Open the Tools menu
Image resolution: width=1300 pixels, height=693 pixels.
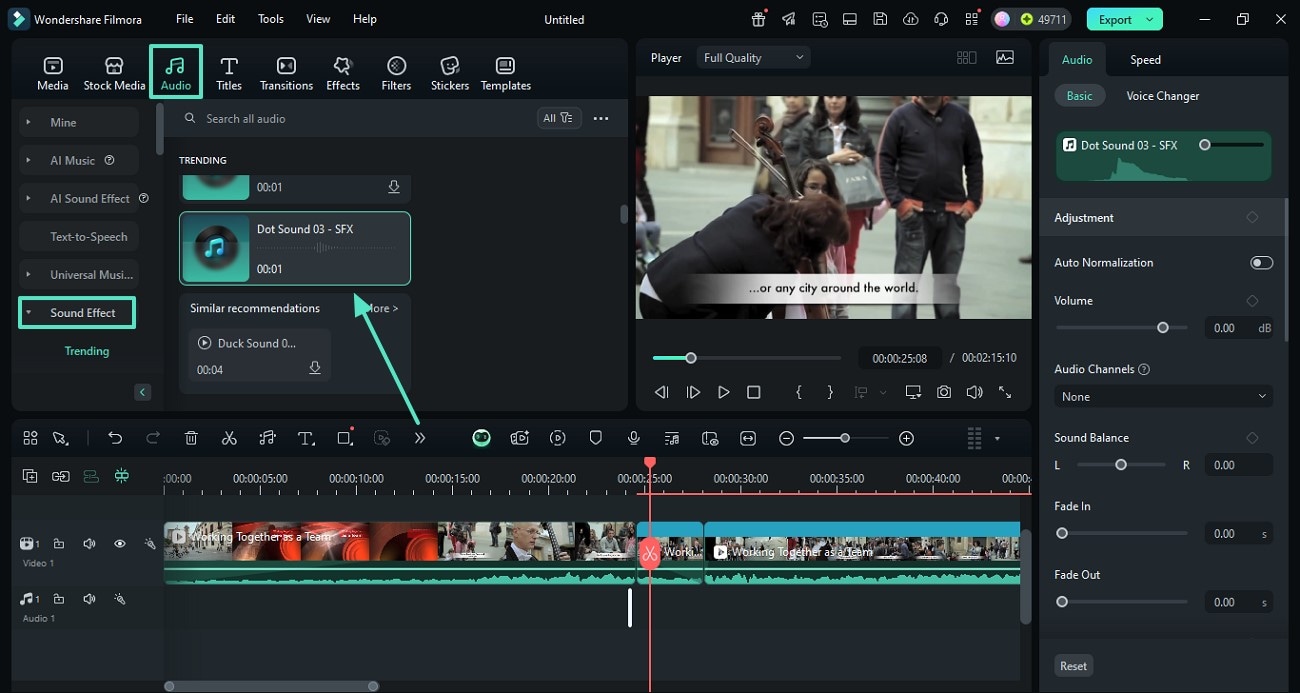pos(271,19)
